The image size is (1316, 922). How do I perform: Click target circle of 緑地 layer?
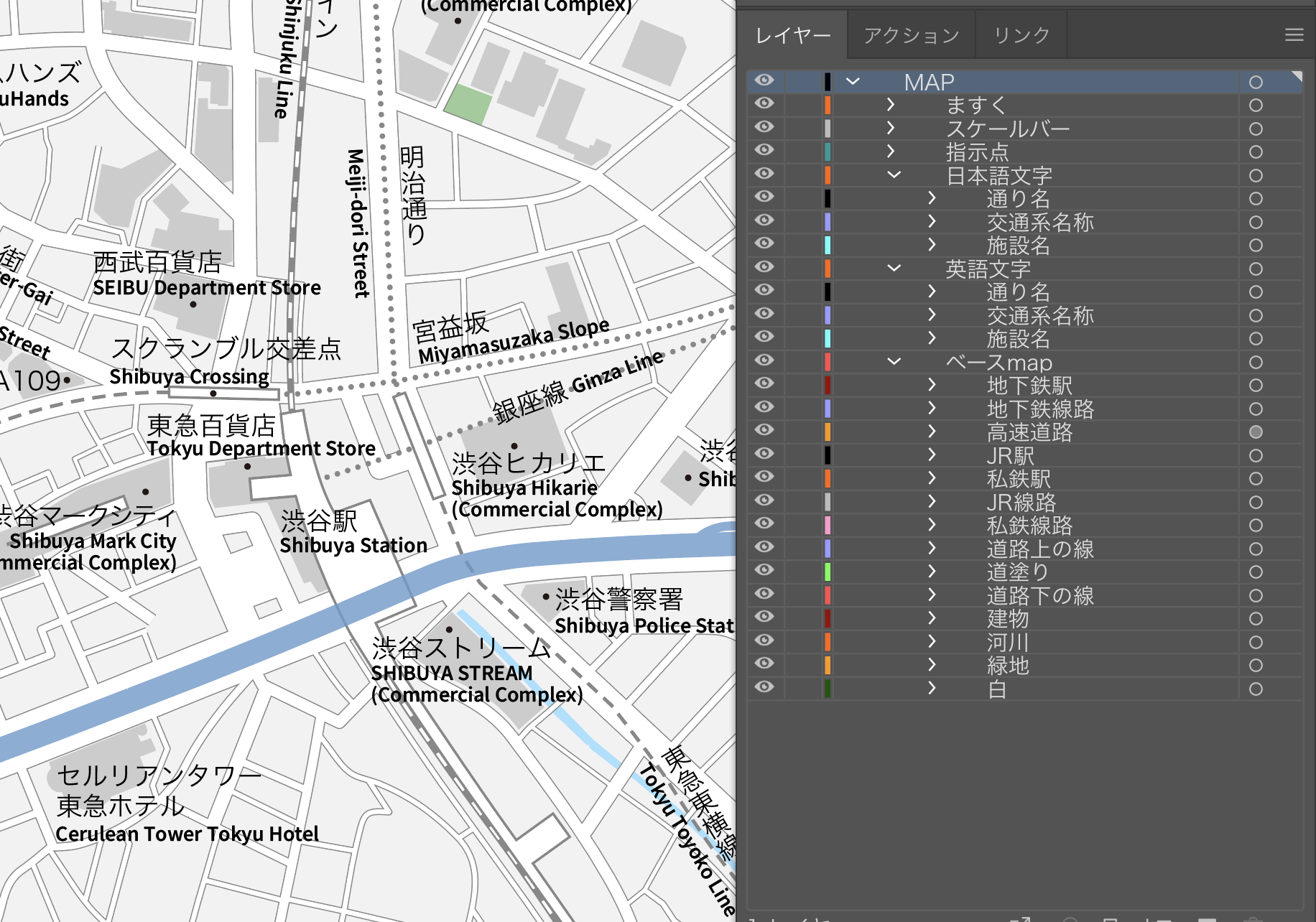1256,666
